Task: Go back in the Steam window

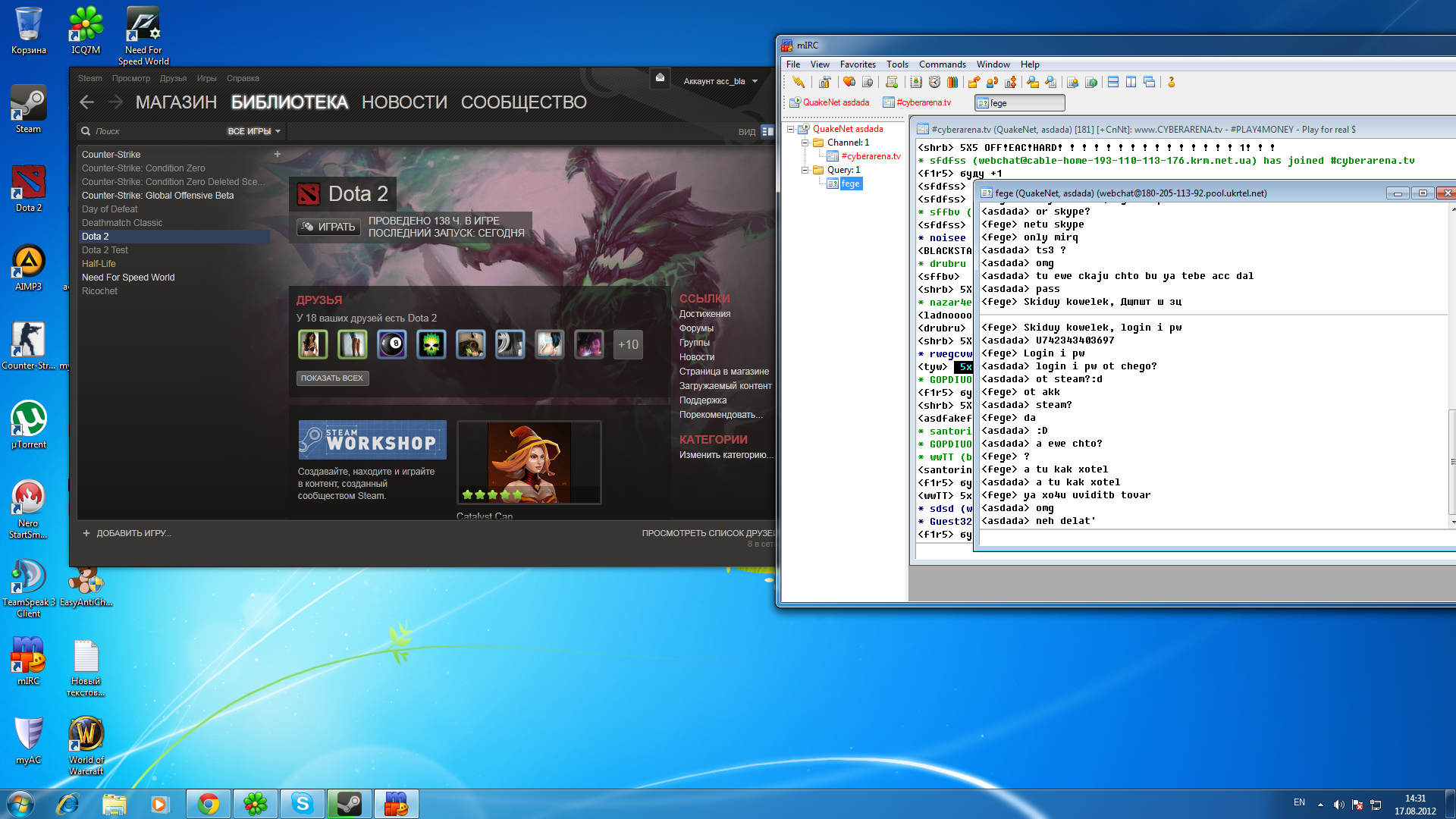Action: 87,102
